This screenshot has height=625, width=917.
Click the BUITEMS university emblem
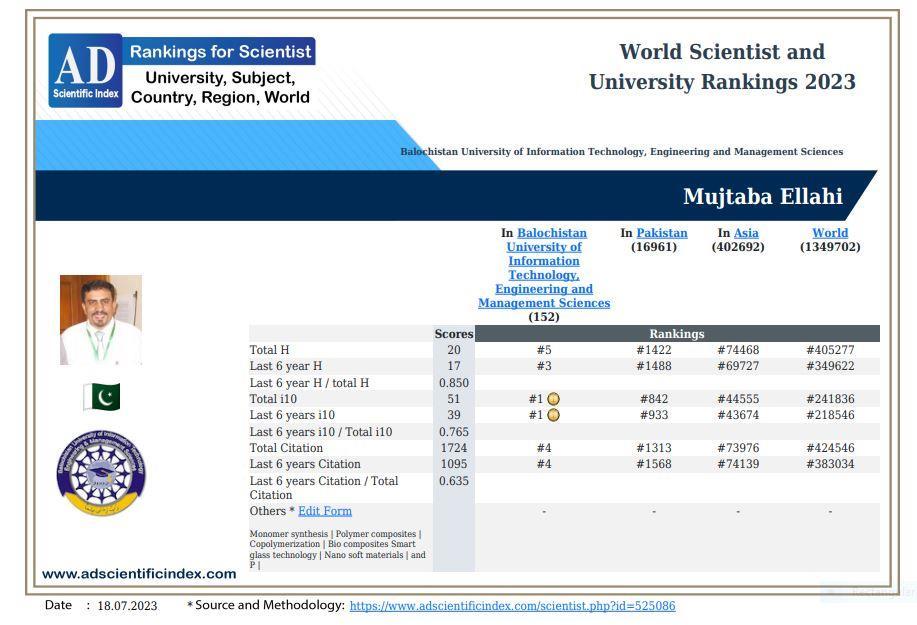point(101,473)
